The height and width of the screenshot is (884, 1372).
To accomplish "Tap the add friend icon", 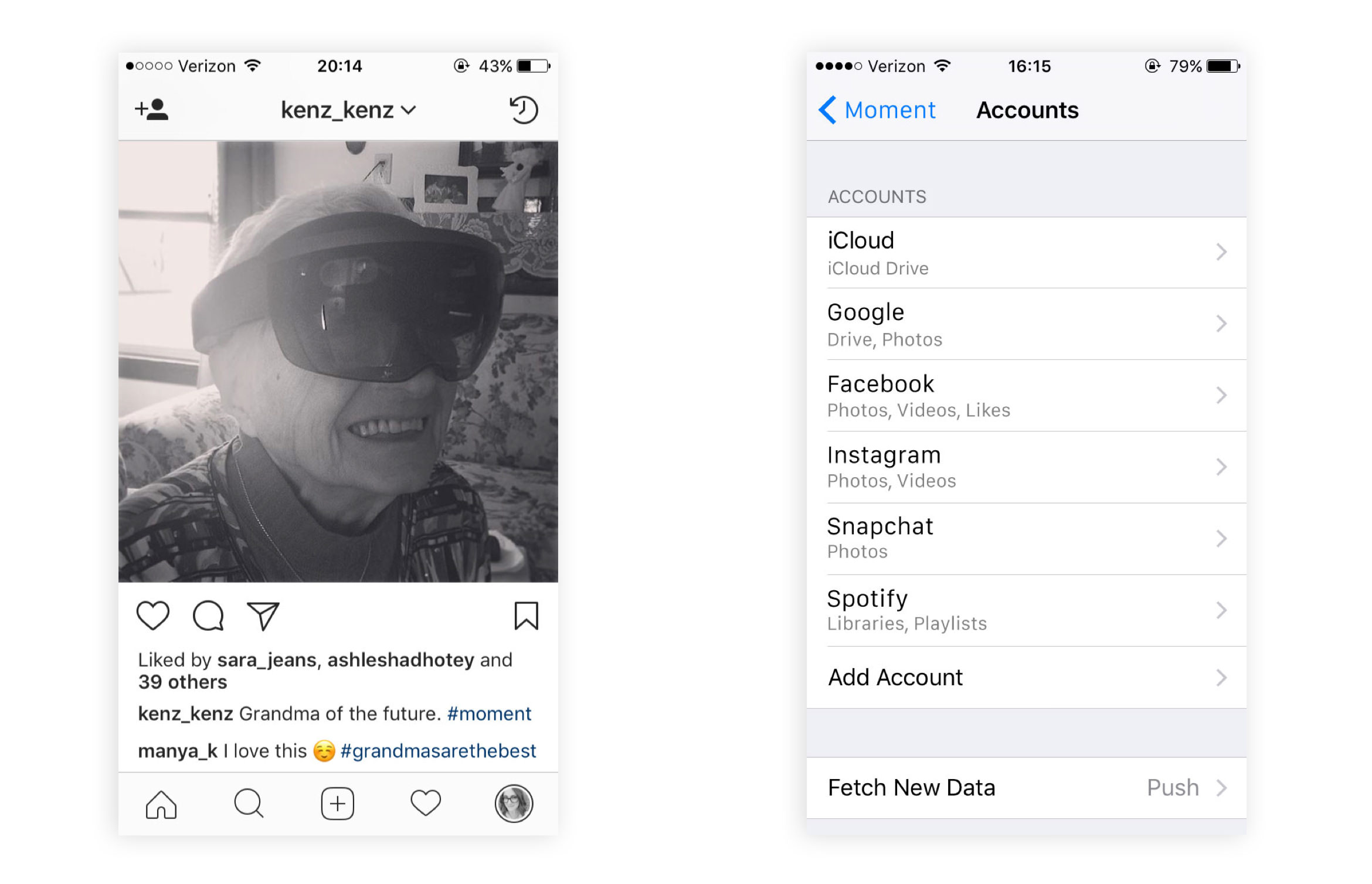I will [152, 110].
